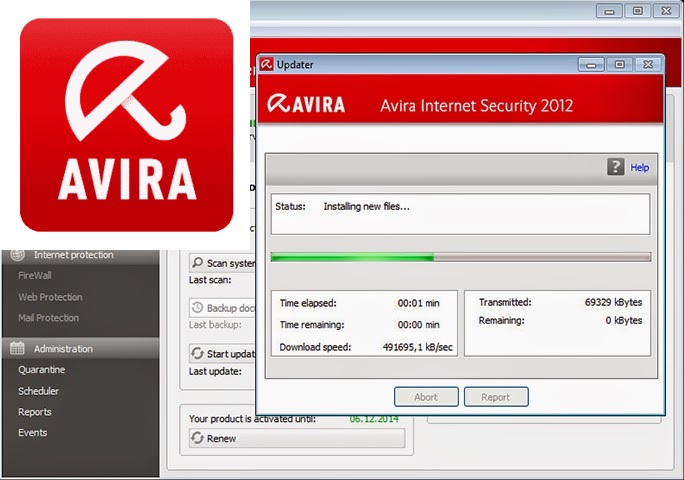684x480 pixels.
Task: Open the Internet protection section
Action: point(80,255)
